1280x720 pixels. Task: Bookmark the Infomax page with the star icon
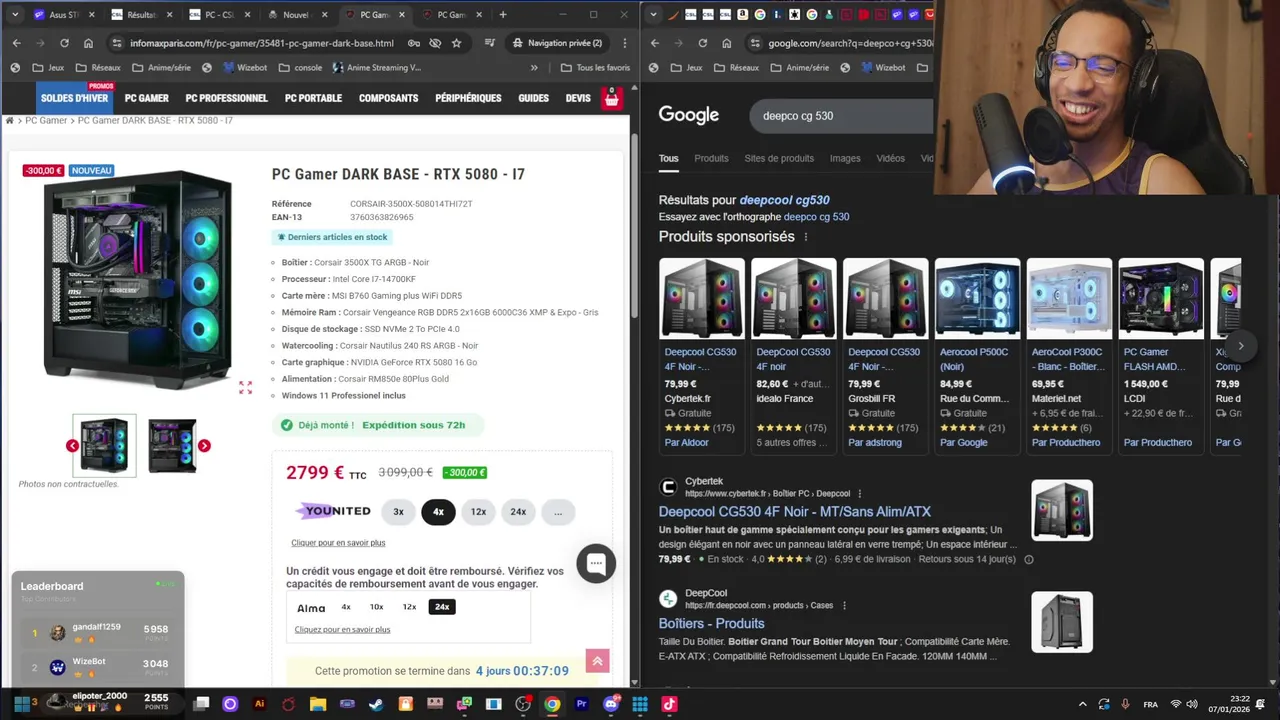point(457,43)
